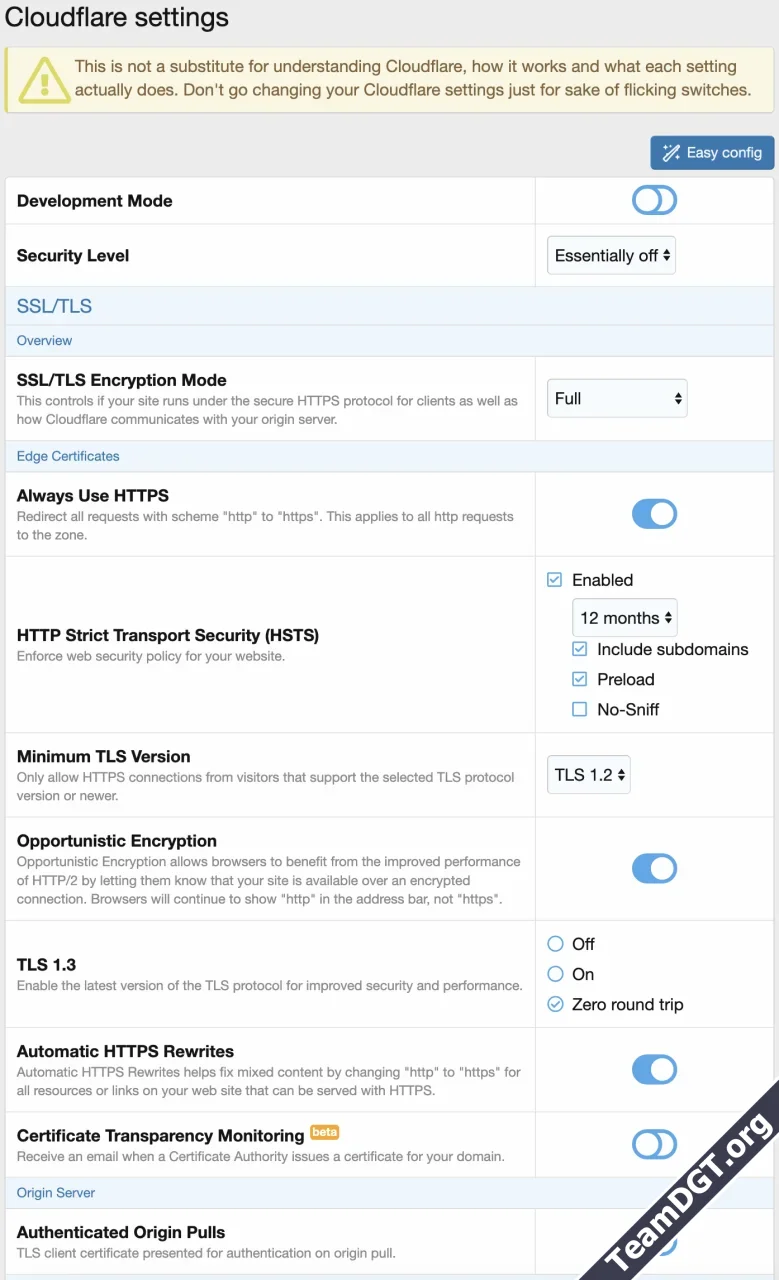Open the SSL/TLS Encryption Mode dropdown
The width and height of the screenshot is (779, 1280).
point(617,398)
